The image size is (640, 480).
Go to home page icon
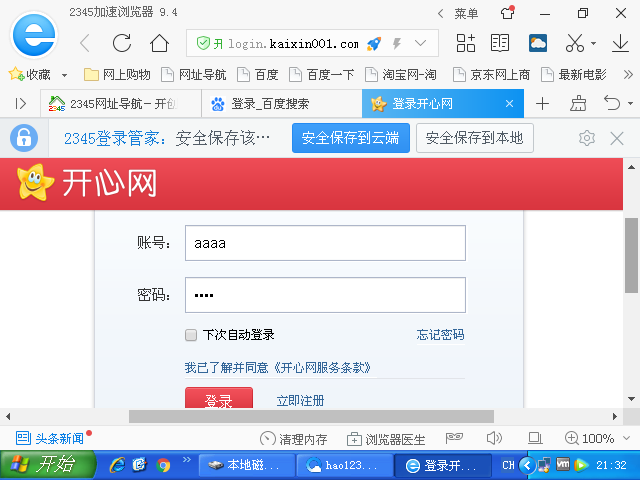(x=159, y=43)
